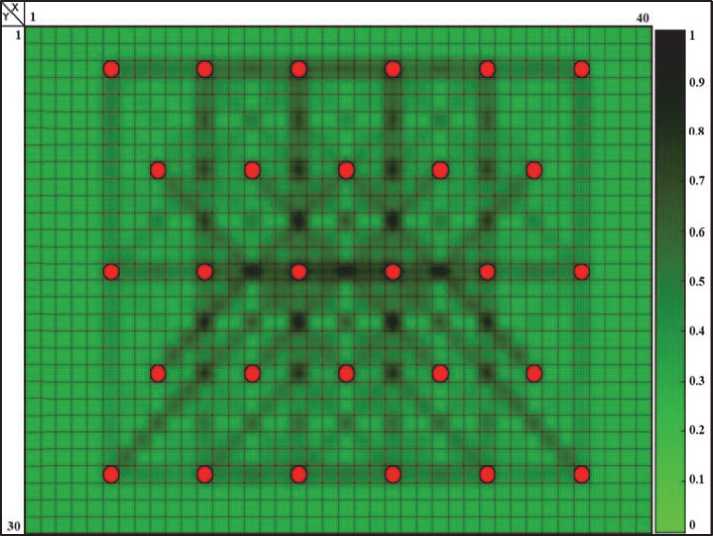This screenshot has width=713, height=536.
Task: Select the top-right corner red marker
Action: point(582,69)
